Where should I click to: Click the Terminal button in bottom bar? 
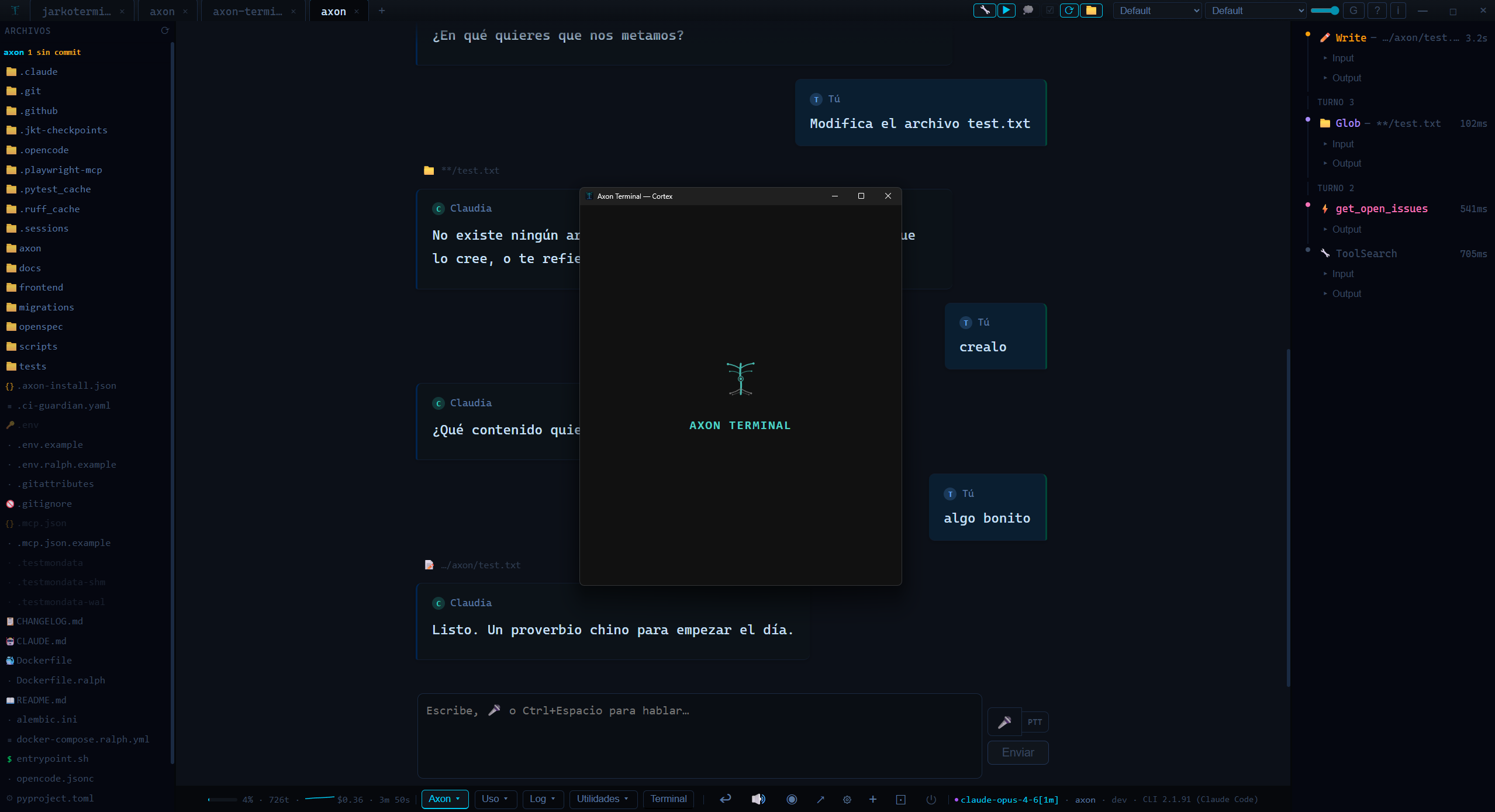pos(668,799)
